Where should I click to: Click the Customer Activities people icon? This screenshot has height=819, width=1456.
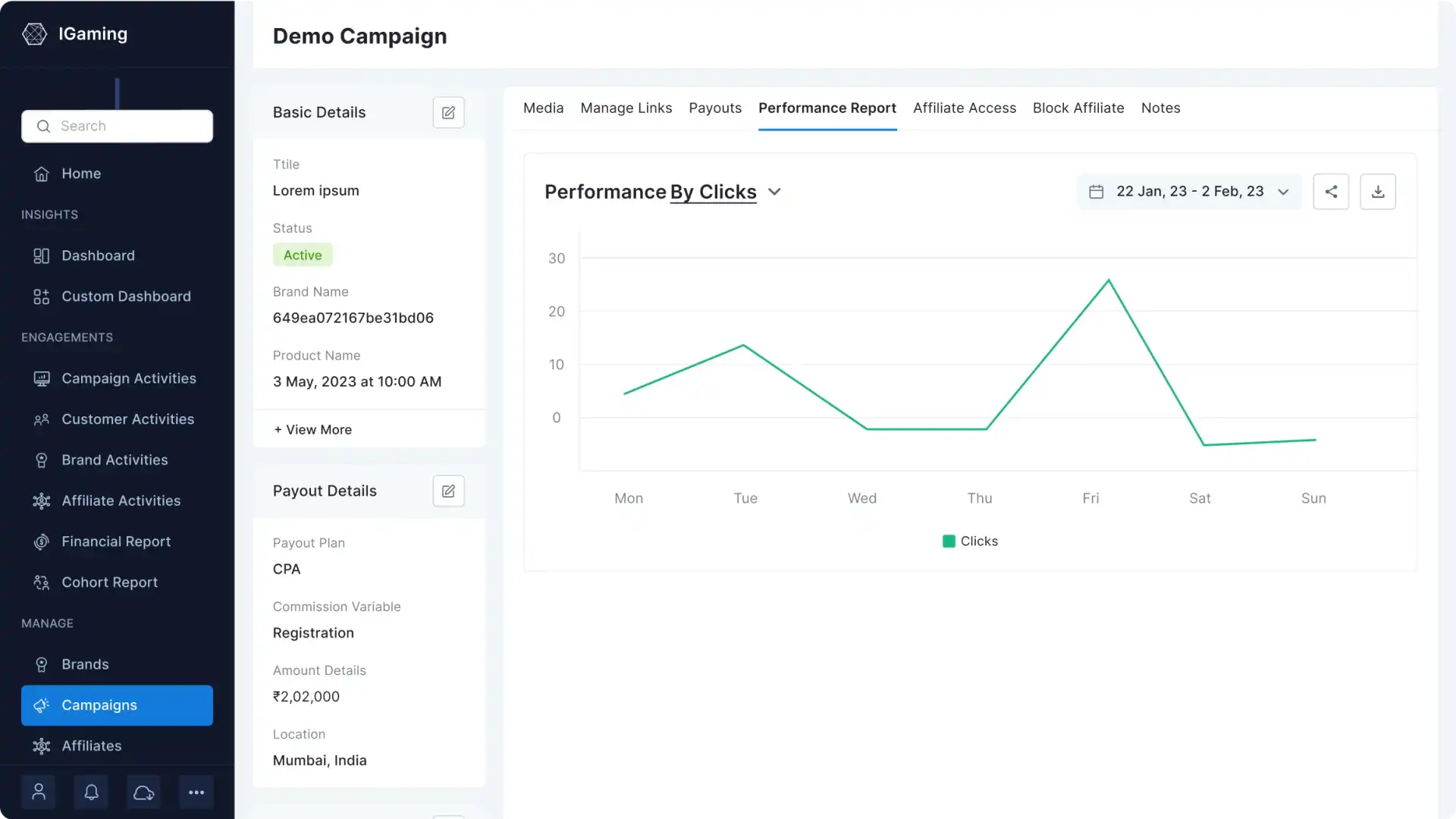click(x=42, y=419)
